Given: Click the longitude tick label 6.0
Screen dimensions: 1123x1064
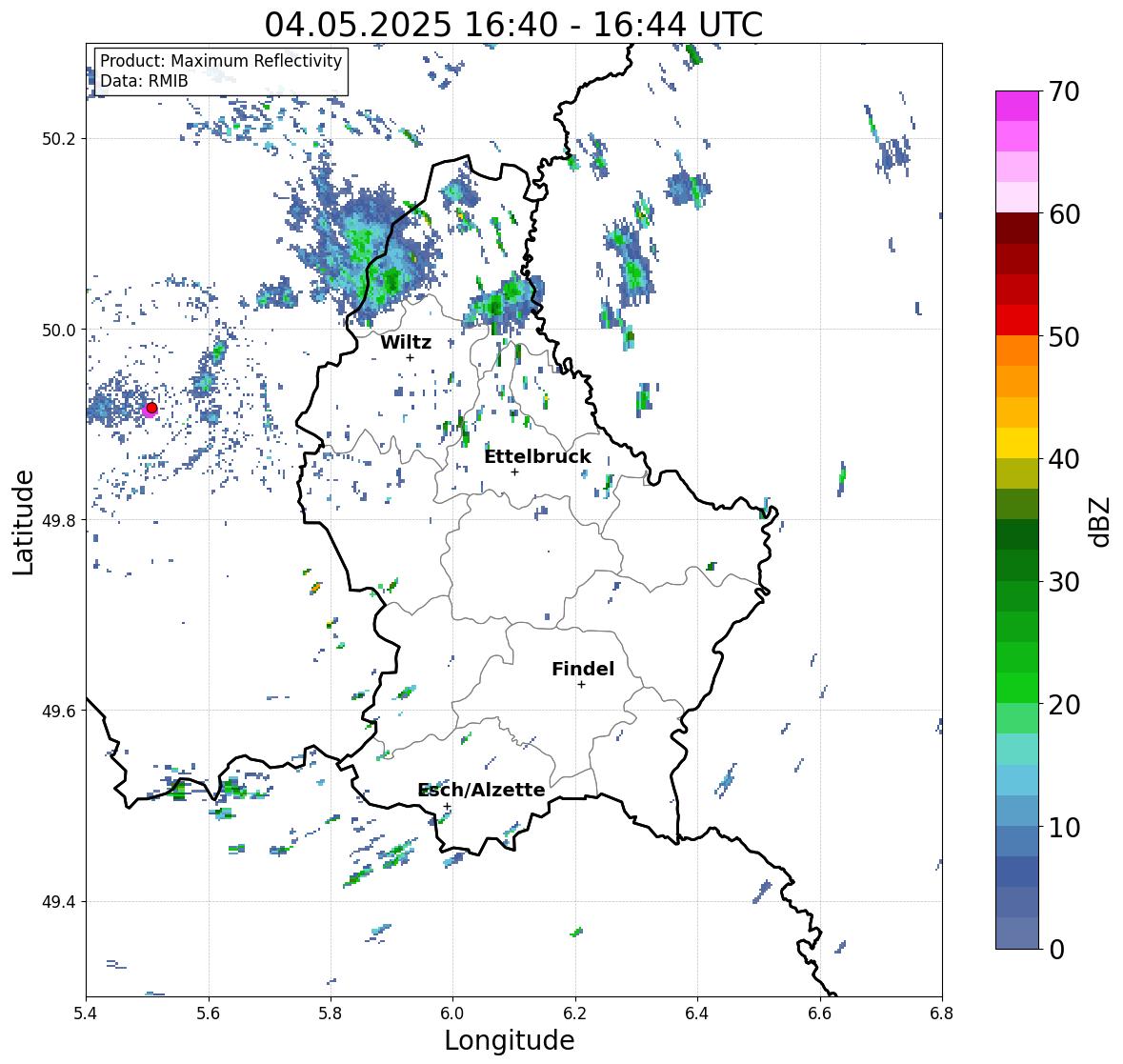Looking at the screenshot, I should (452, 1014).
